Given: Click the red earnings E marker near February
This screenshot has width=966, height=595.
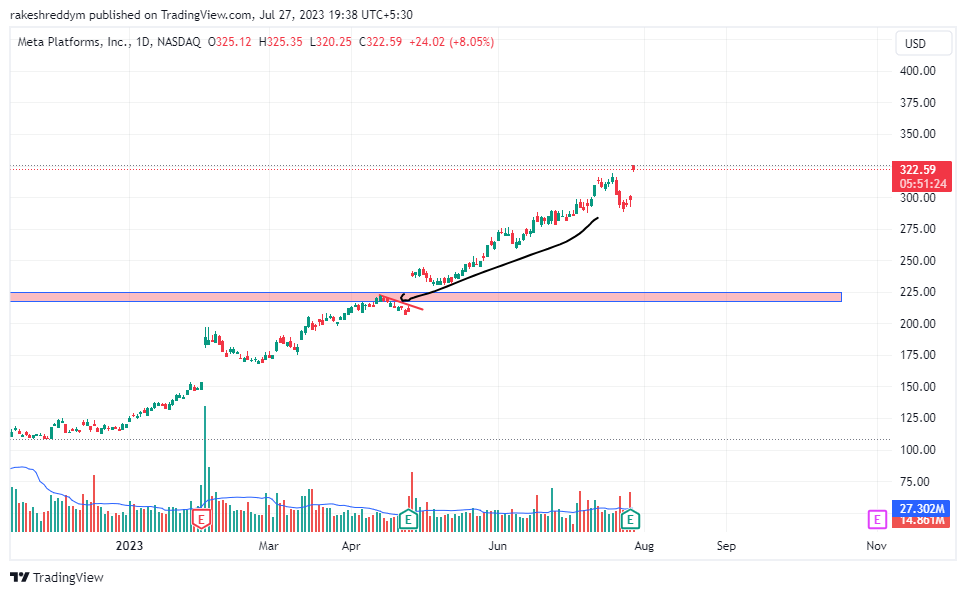Looking at the screenshot, I should click(x=201, y=519).
